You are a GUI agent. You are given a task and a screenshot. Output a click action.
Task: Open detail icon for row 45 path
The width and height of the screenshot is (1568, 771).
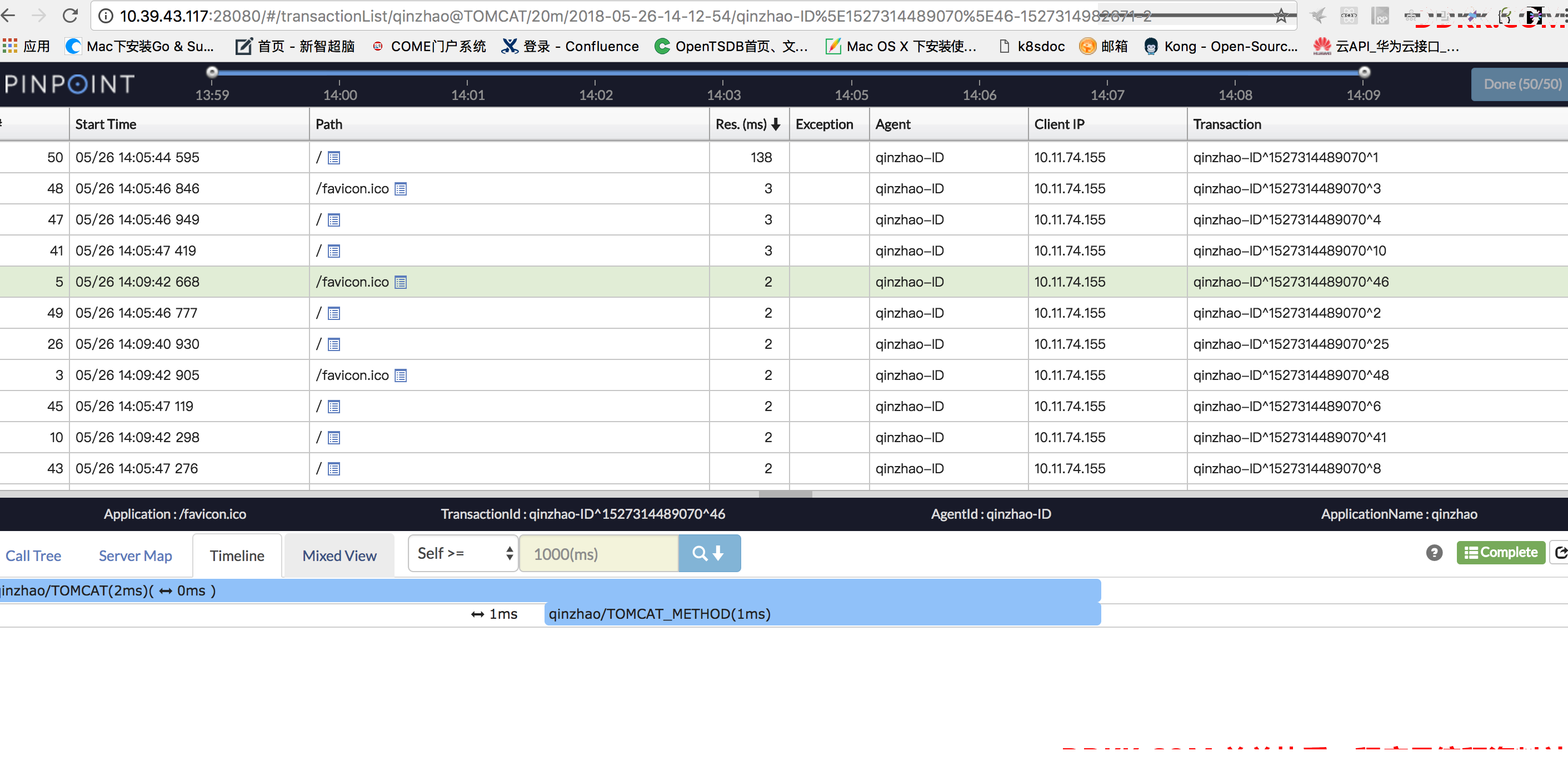click(333, 407)
